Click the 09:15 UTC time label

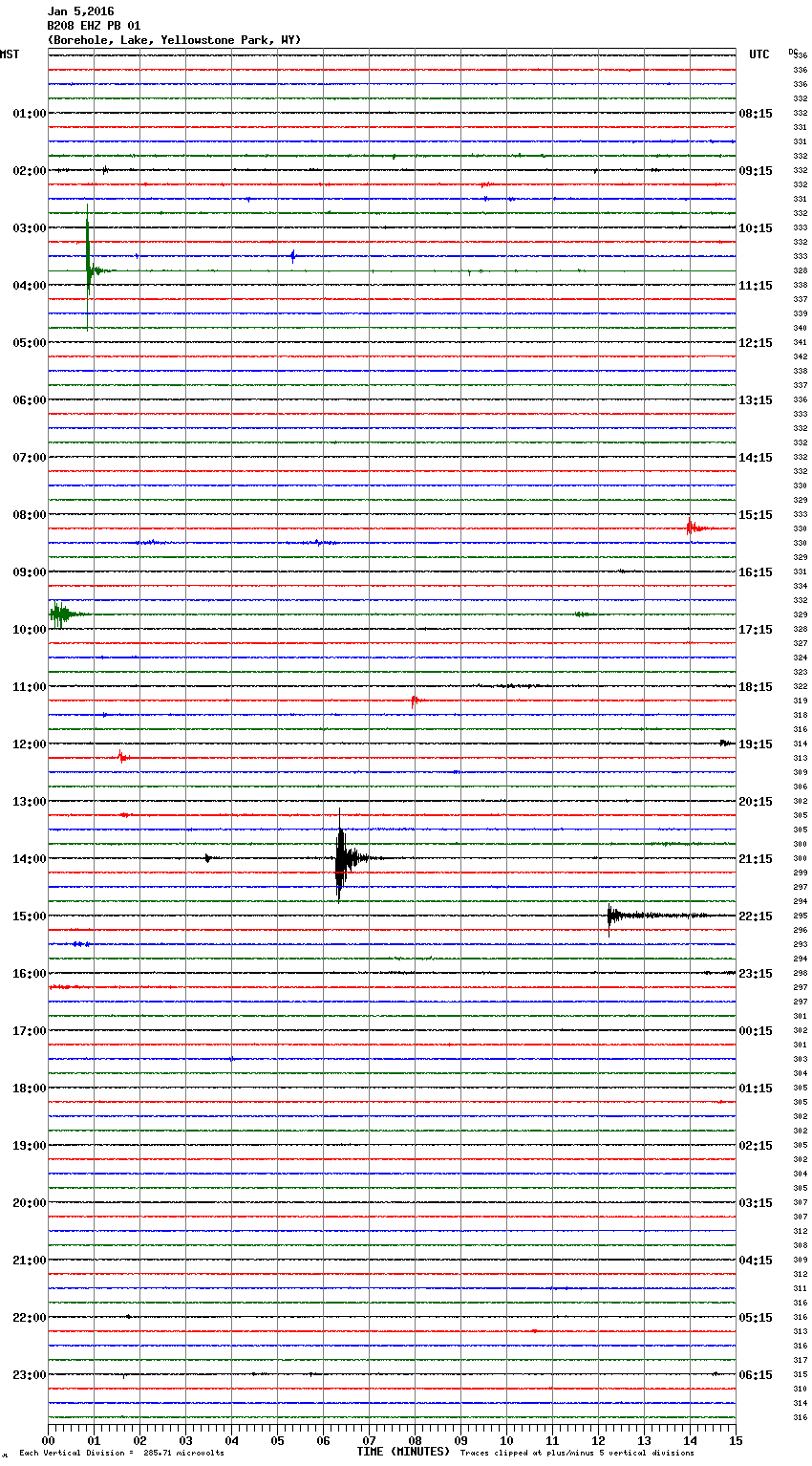756,171
